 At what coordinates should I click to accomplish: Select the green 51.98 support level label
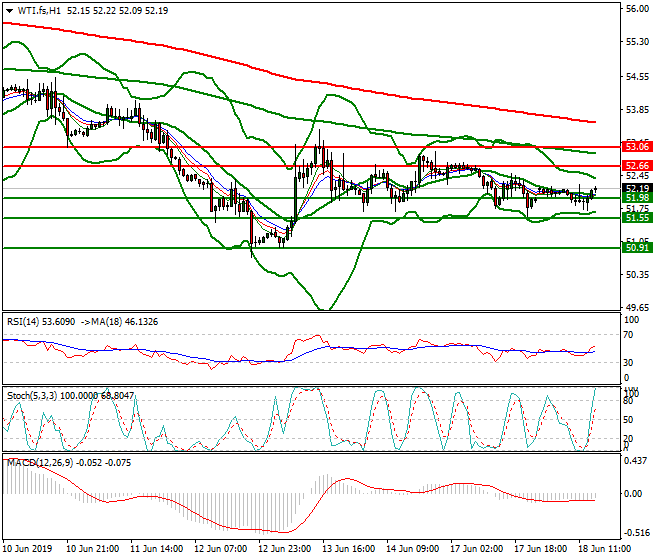637,198
